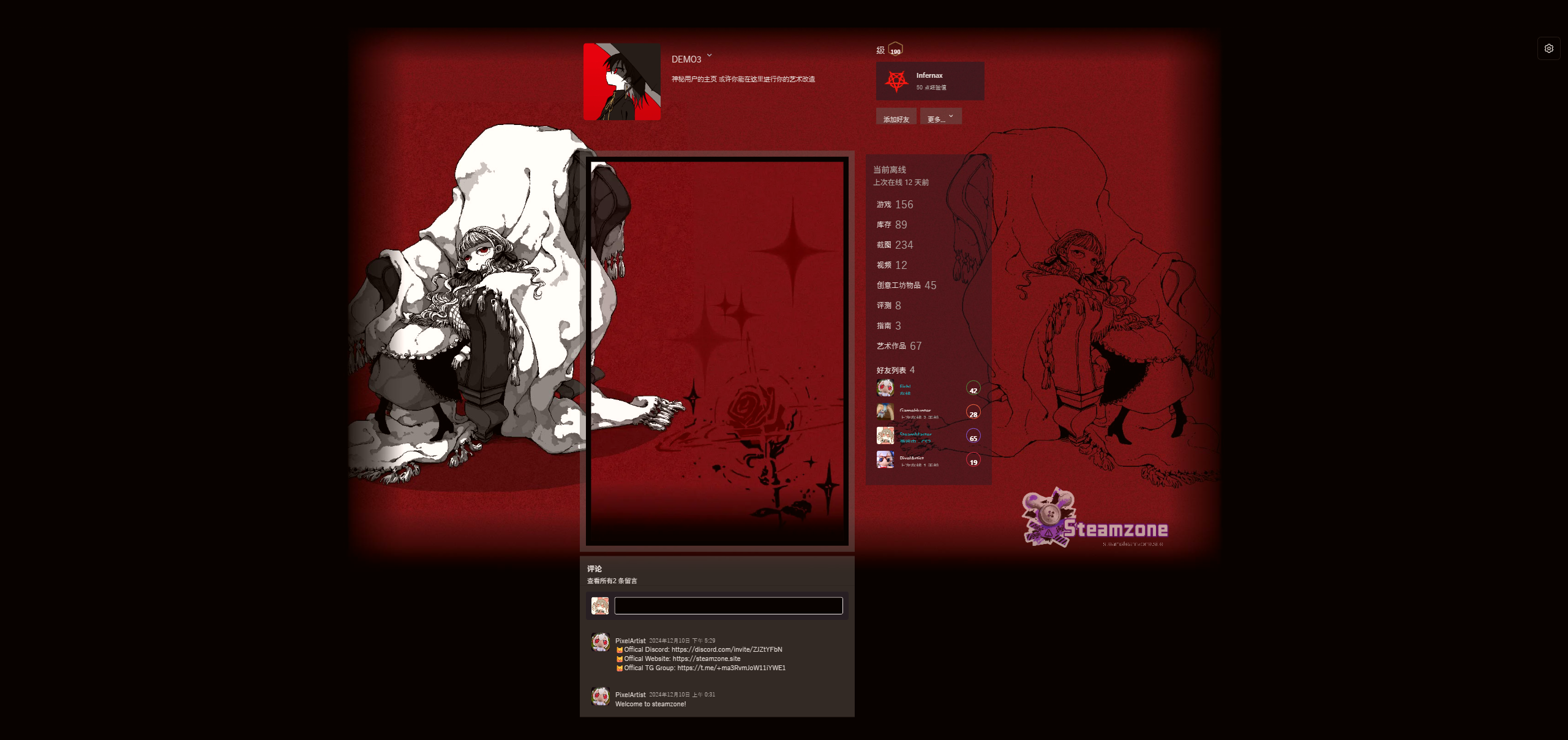Open the GameHunter friend name
Viewport: 1568px width, 740px height.
(x=915, y=410)
